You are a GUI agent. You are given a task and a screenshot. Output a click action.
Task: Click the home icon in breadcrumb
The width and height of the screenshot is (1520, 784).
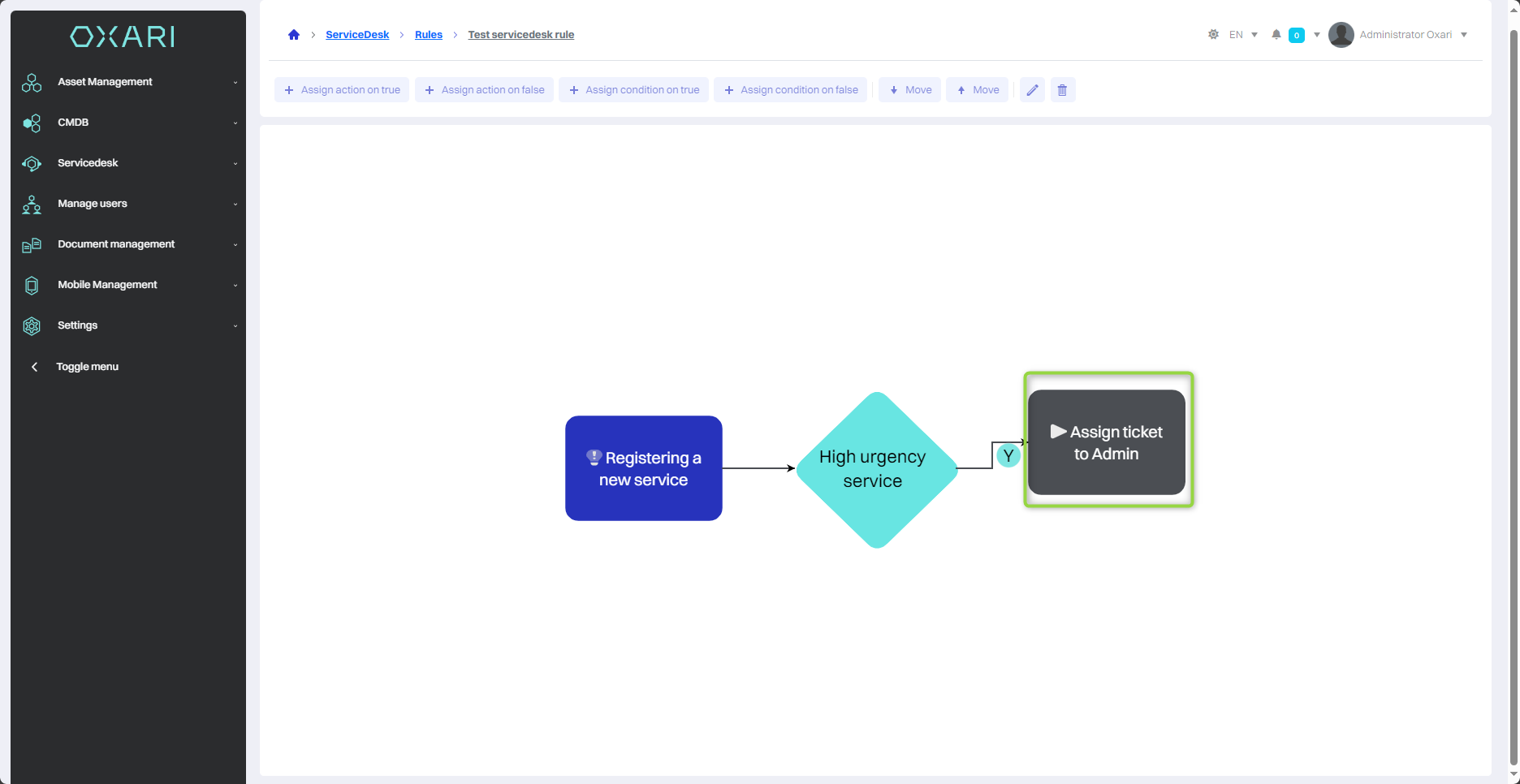pos(294,35)
